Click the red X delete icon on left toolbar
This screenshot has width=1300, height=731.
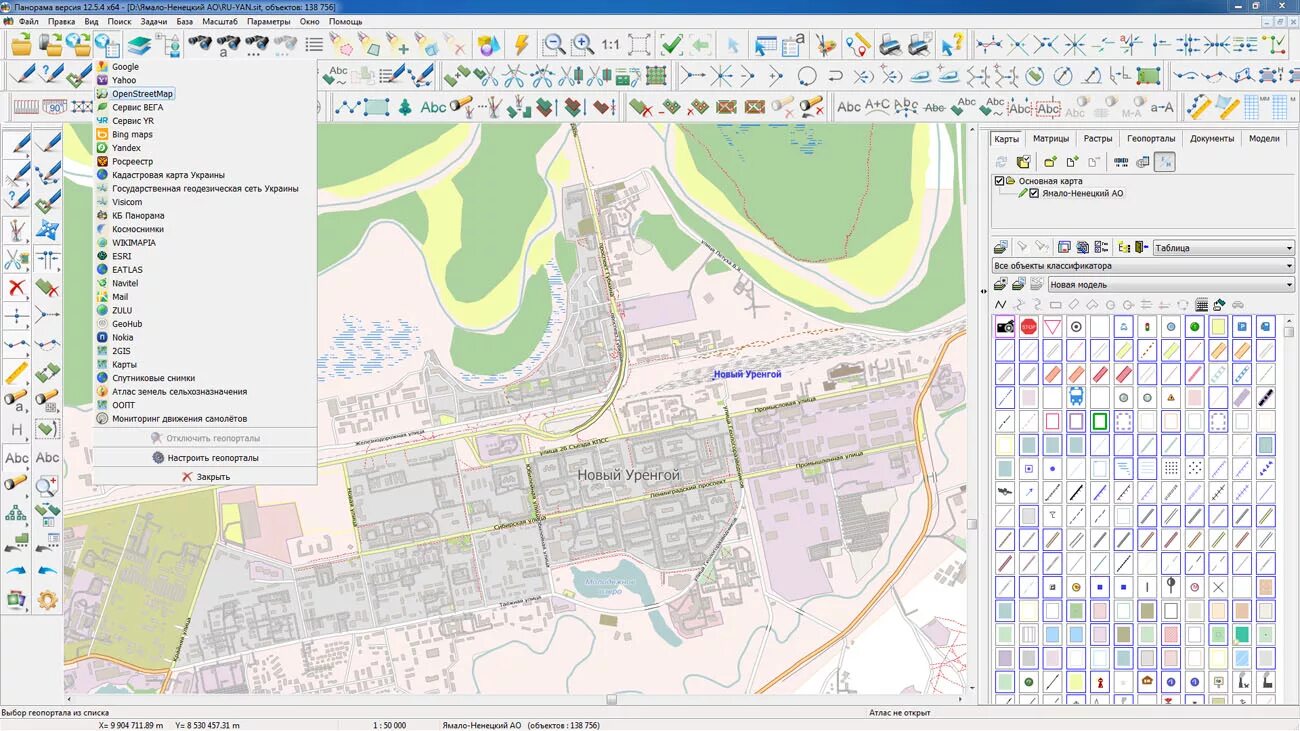coord(16,288)
